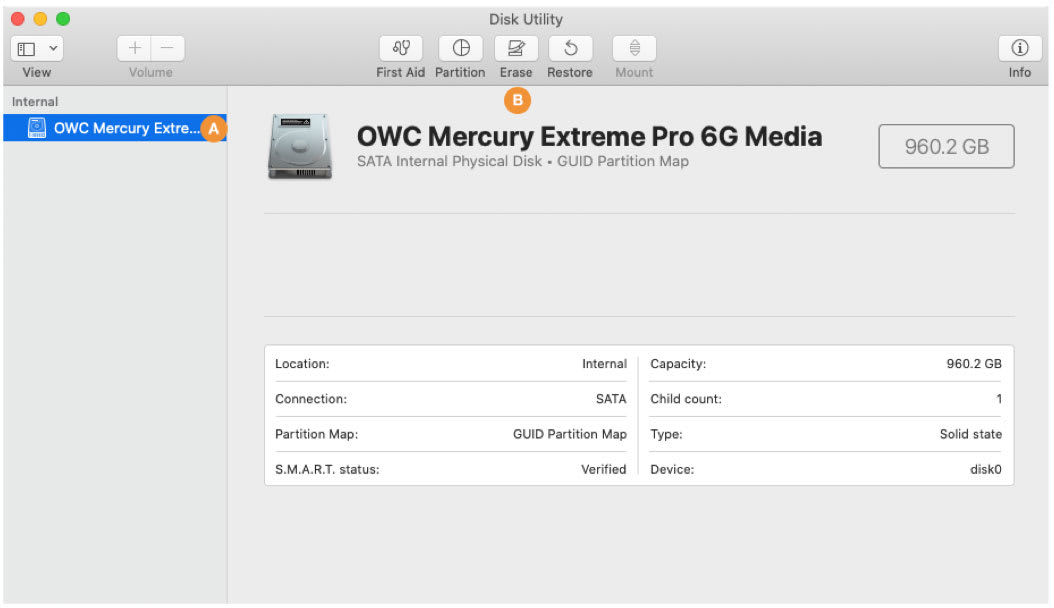
Task: Click the Solid state type value
Action: pos(970,434)
